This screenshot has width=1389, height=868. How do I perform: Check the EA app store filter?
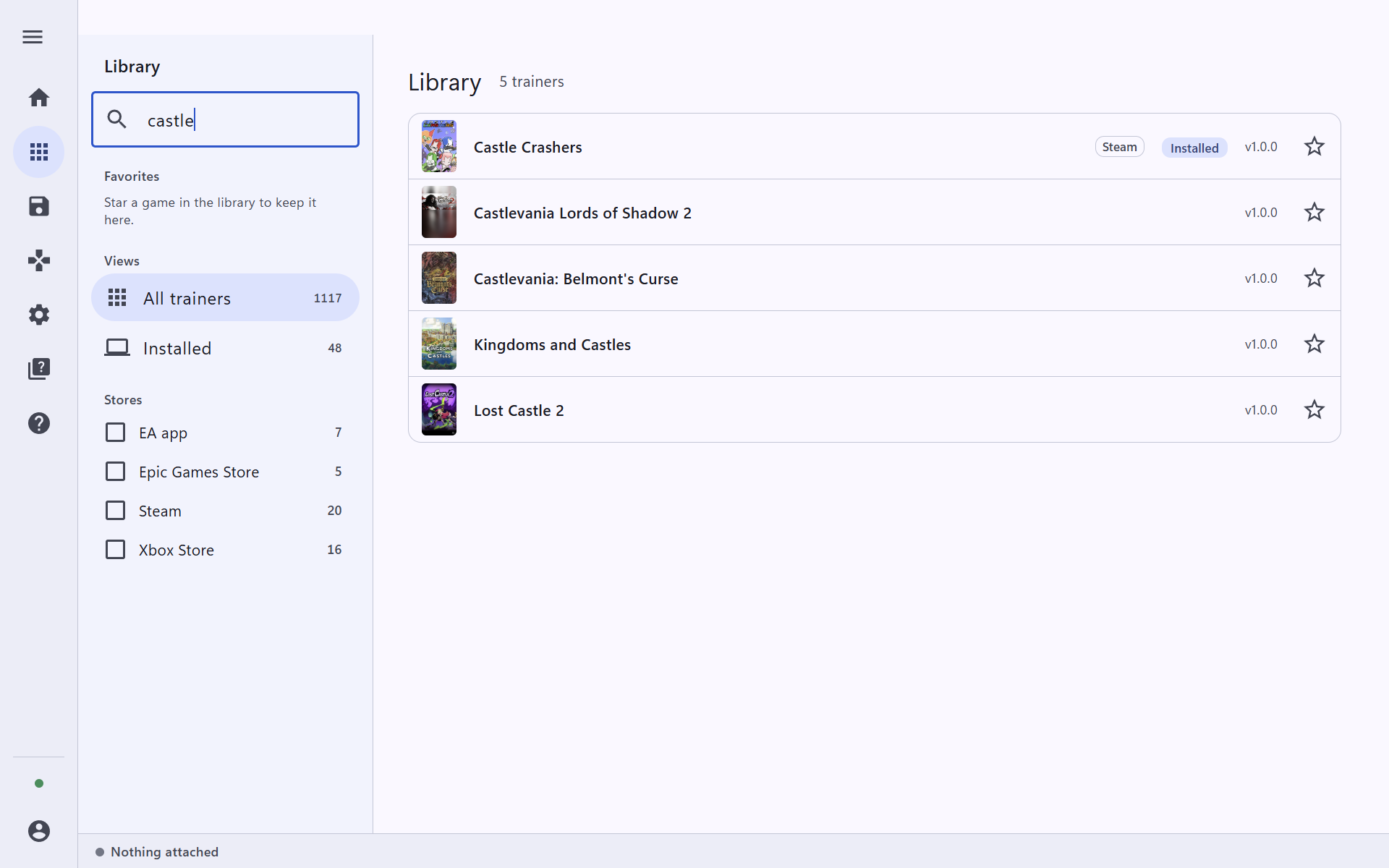click(116, 433)
